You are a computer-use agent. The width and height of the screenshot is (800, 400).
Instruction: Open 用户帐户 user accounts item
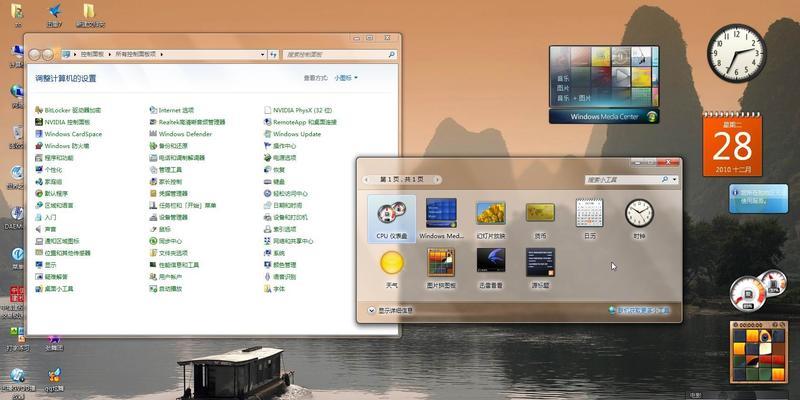(x=166, y=277)
